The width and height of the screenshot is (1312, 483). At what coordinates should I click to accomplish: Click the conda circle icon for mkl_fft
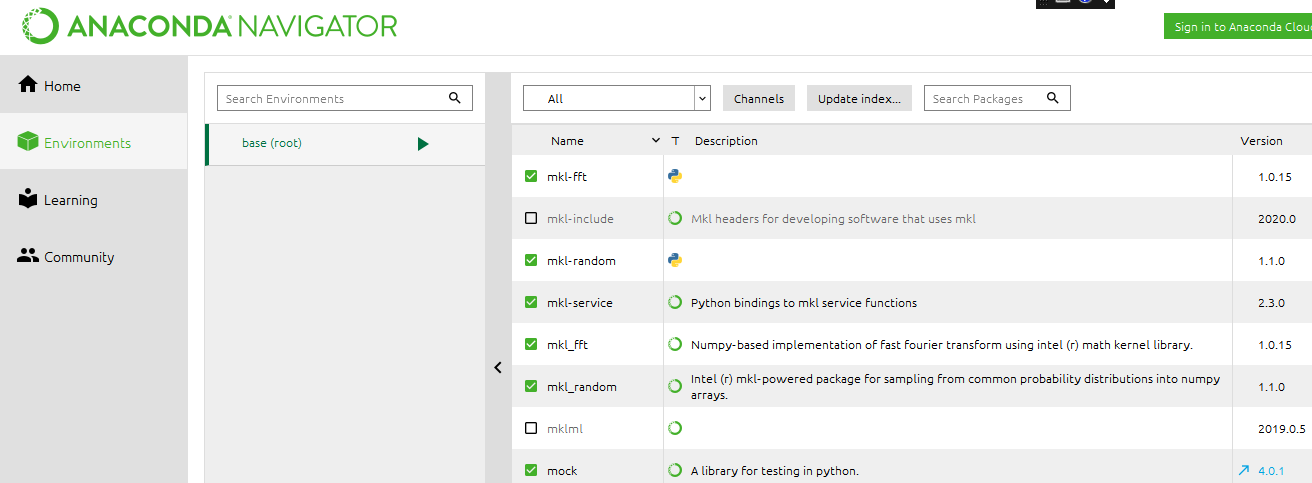coord(675,344)
